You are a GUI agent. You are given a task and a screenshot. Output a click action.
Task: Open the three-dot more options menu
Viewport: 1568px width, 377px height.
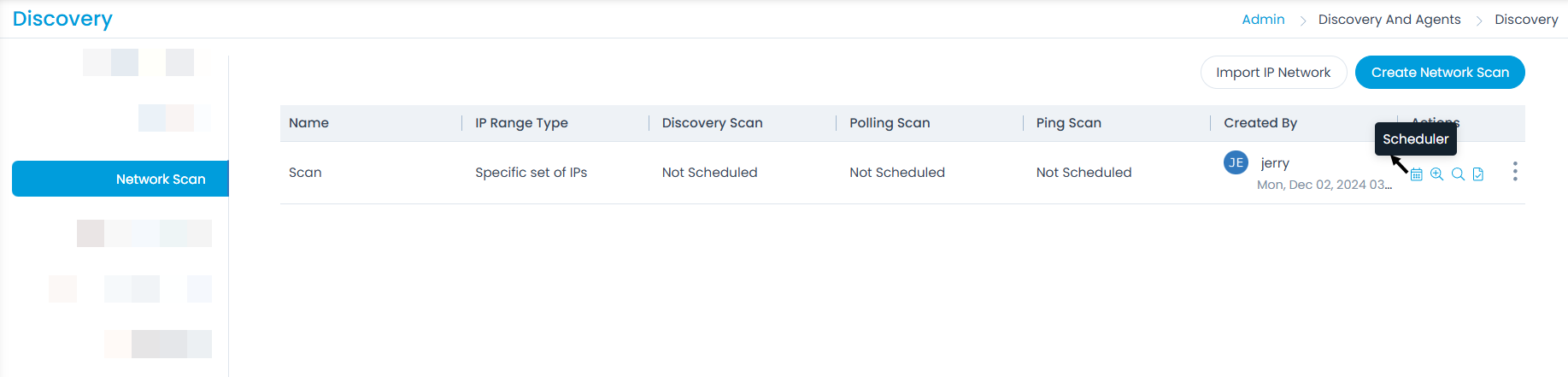pyautogui.click(x=1515, y=172)
